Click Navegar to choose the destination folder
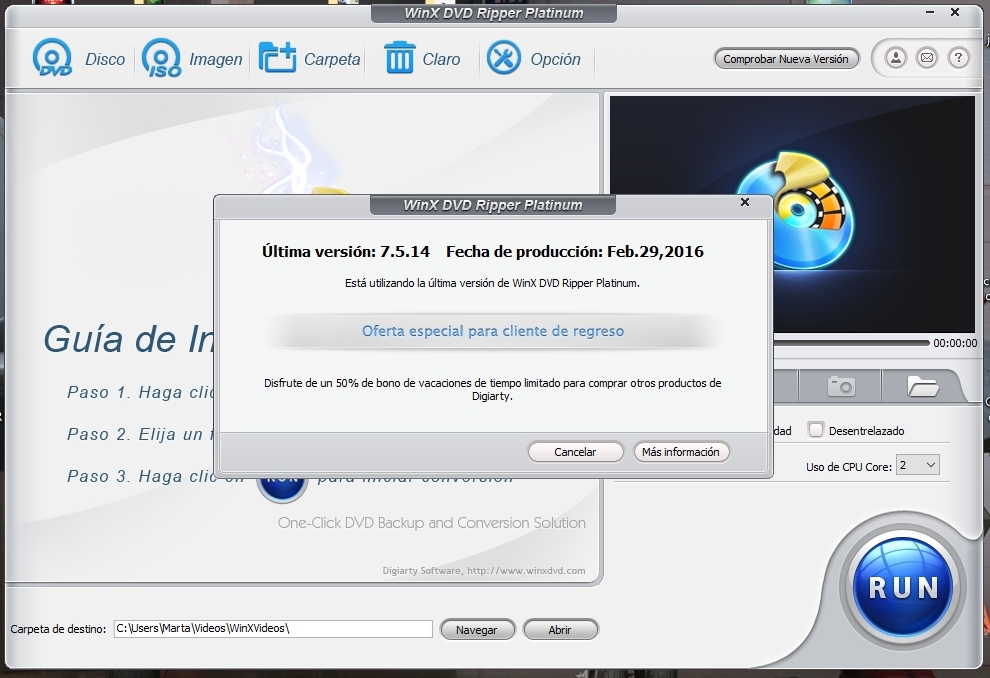Screen dimensions: 990x678 [477, 629]
